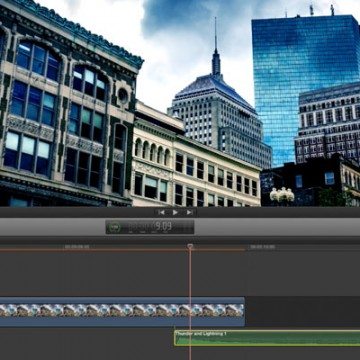Image resolution: width=360 pixels, height=360 pixels.
Task: Click the dark gap after the video clip
Action: coord(303,312)
